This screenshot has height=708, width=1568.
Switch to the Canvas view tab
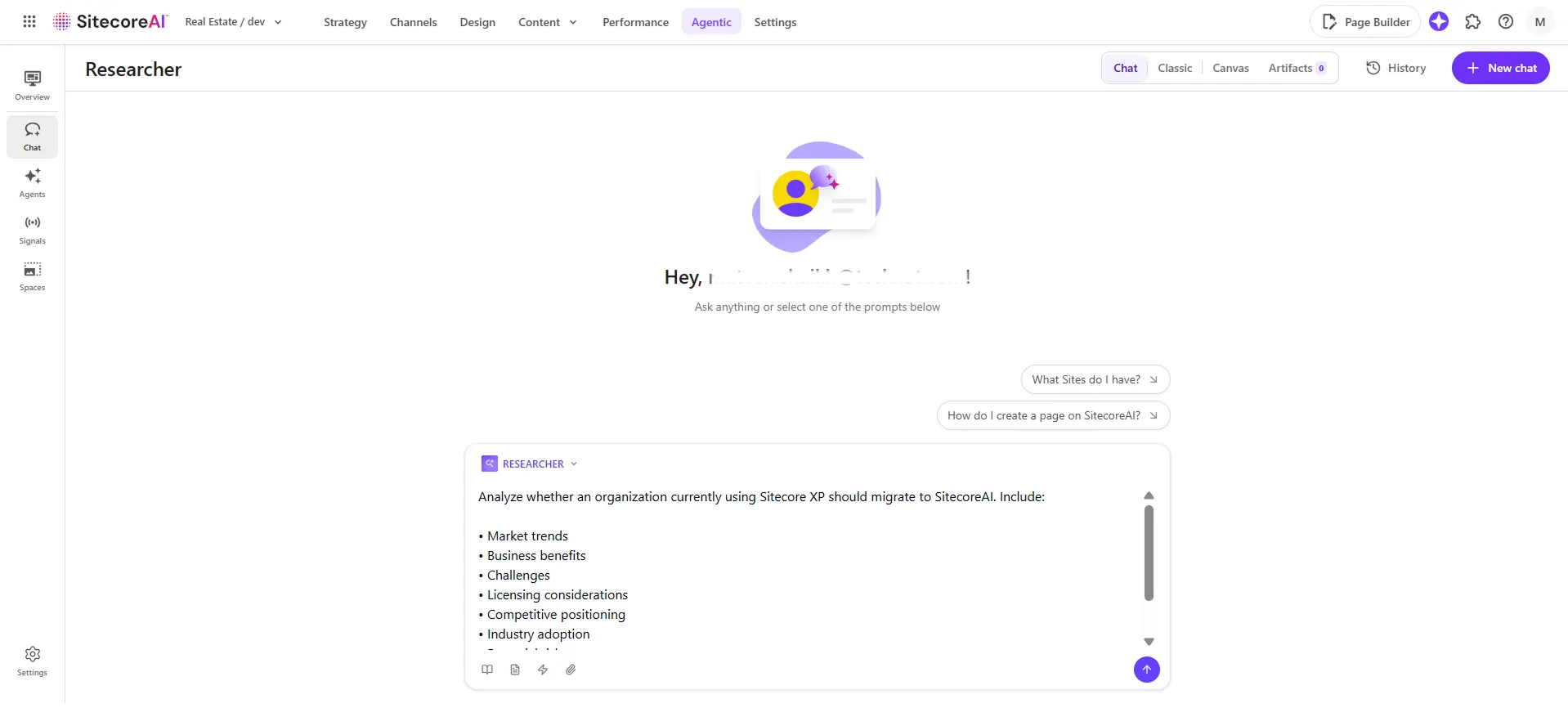[1230, 68]
